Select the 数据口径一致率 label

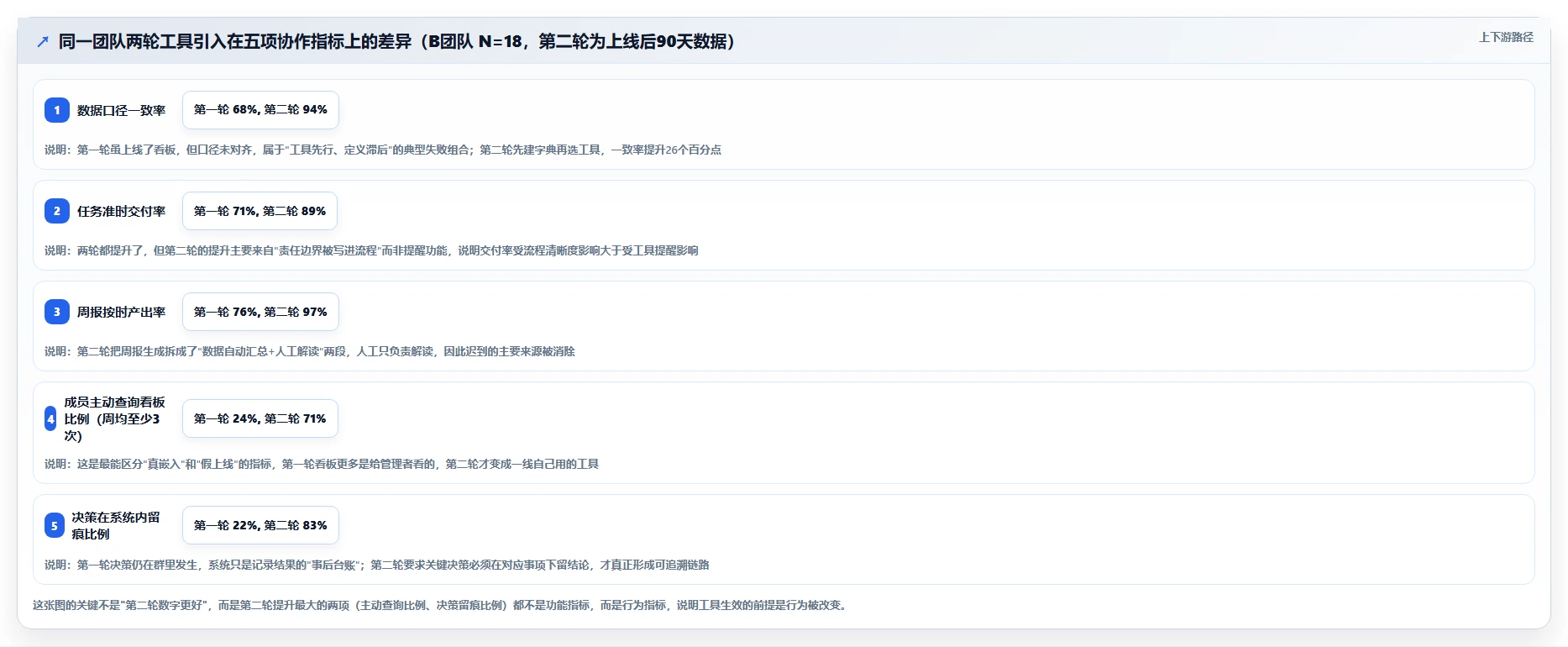(x=121, y=110)
